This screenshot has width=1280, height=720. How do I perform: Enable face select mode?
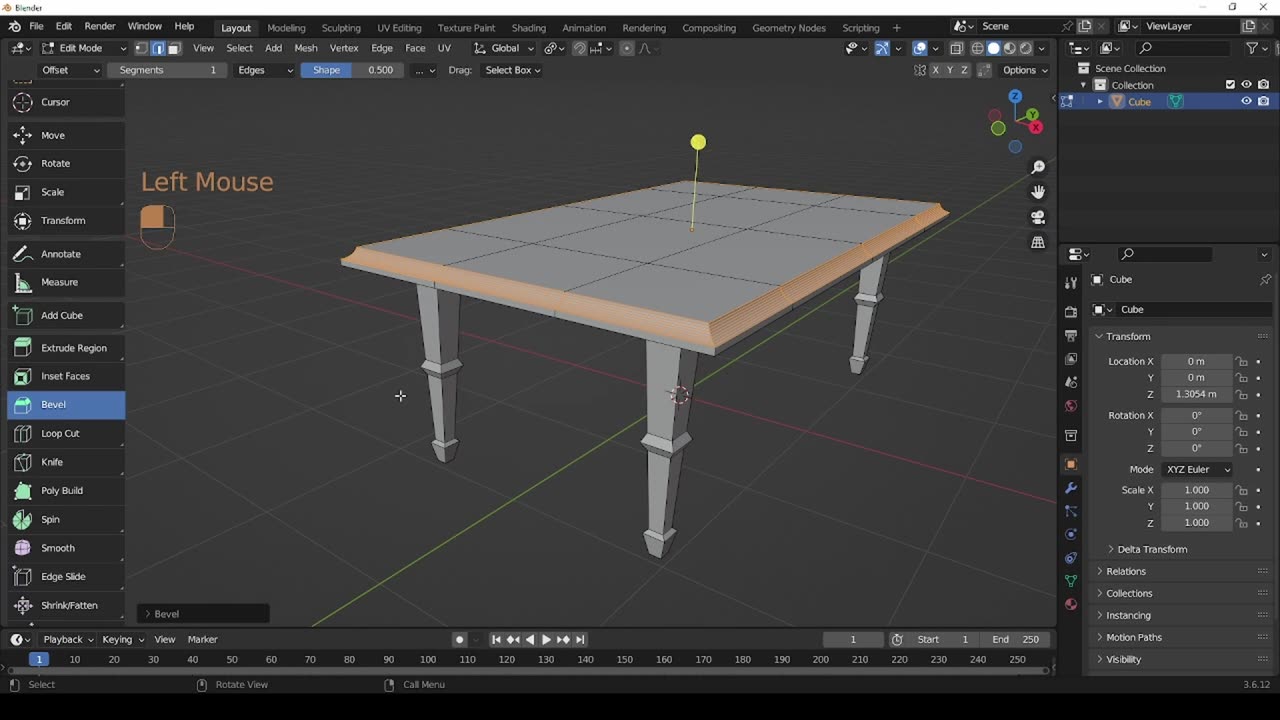click(x=173, y=48)
